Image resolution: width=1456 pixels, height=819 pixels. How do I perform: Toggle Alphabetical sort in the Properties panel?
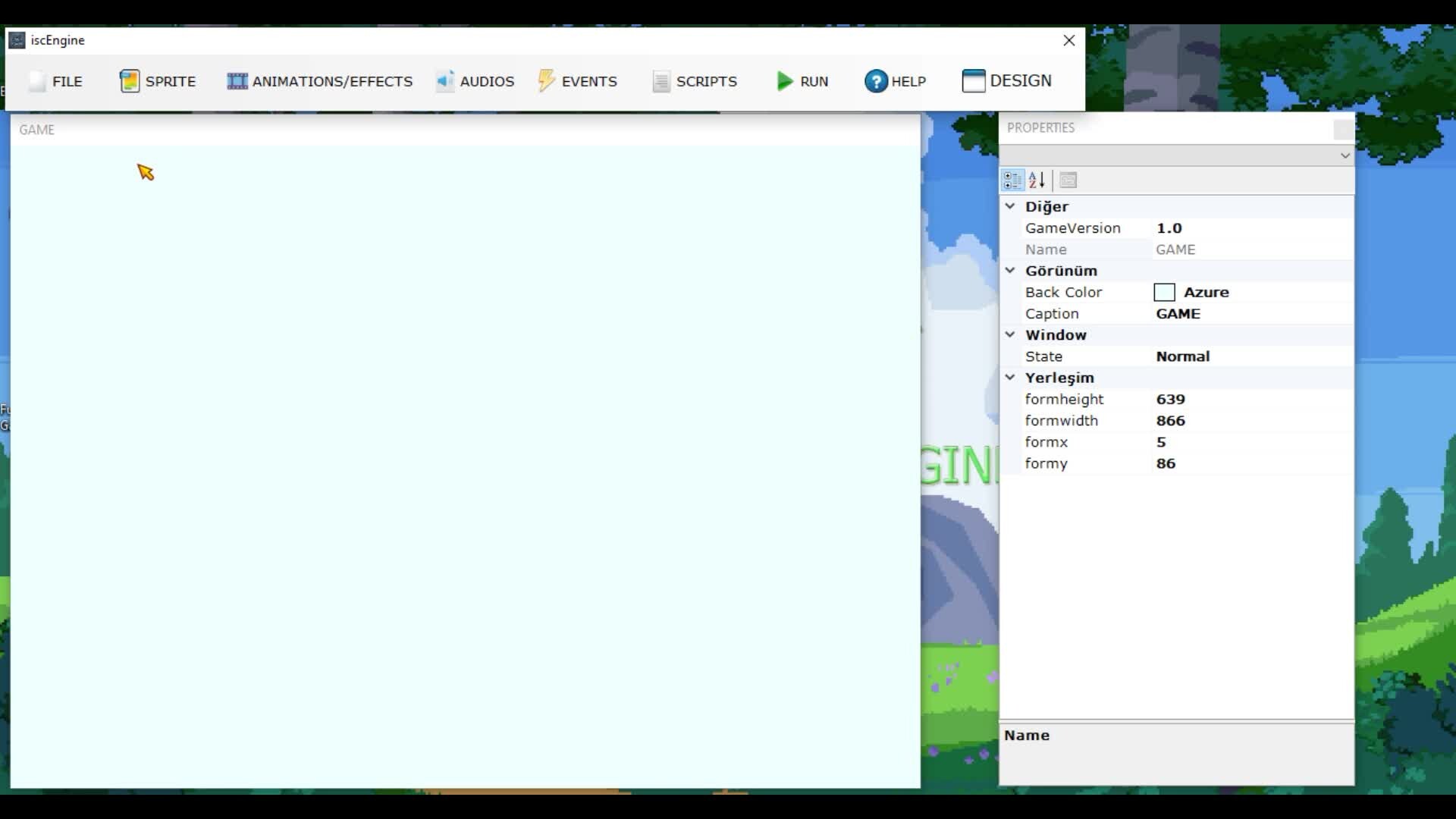point(1037,180)
